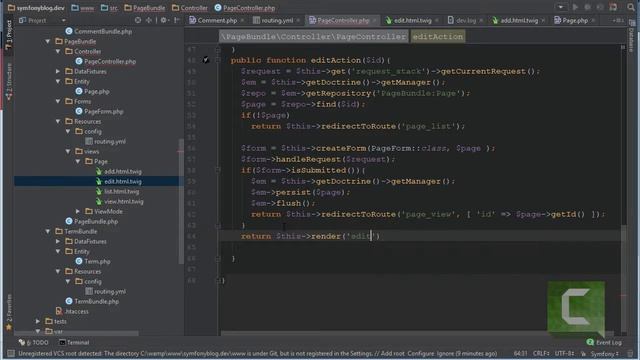Click PageController class path breadcrumb in editor
Viewport: 640px width, 360px height.
[x=313, y=37]
